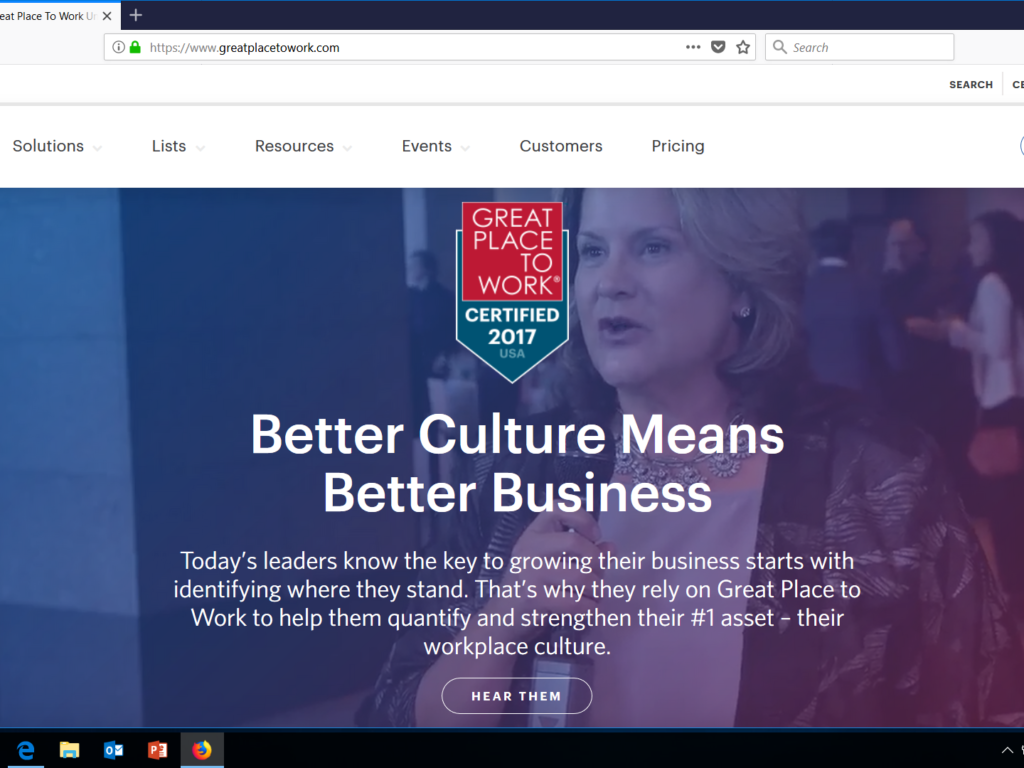
Task: Open PowerPoint from the taskbar
Action: click(x=157, y=750)
